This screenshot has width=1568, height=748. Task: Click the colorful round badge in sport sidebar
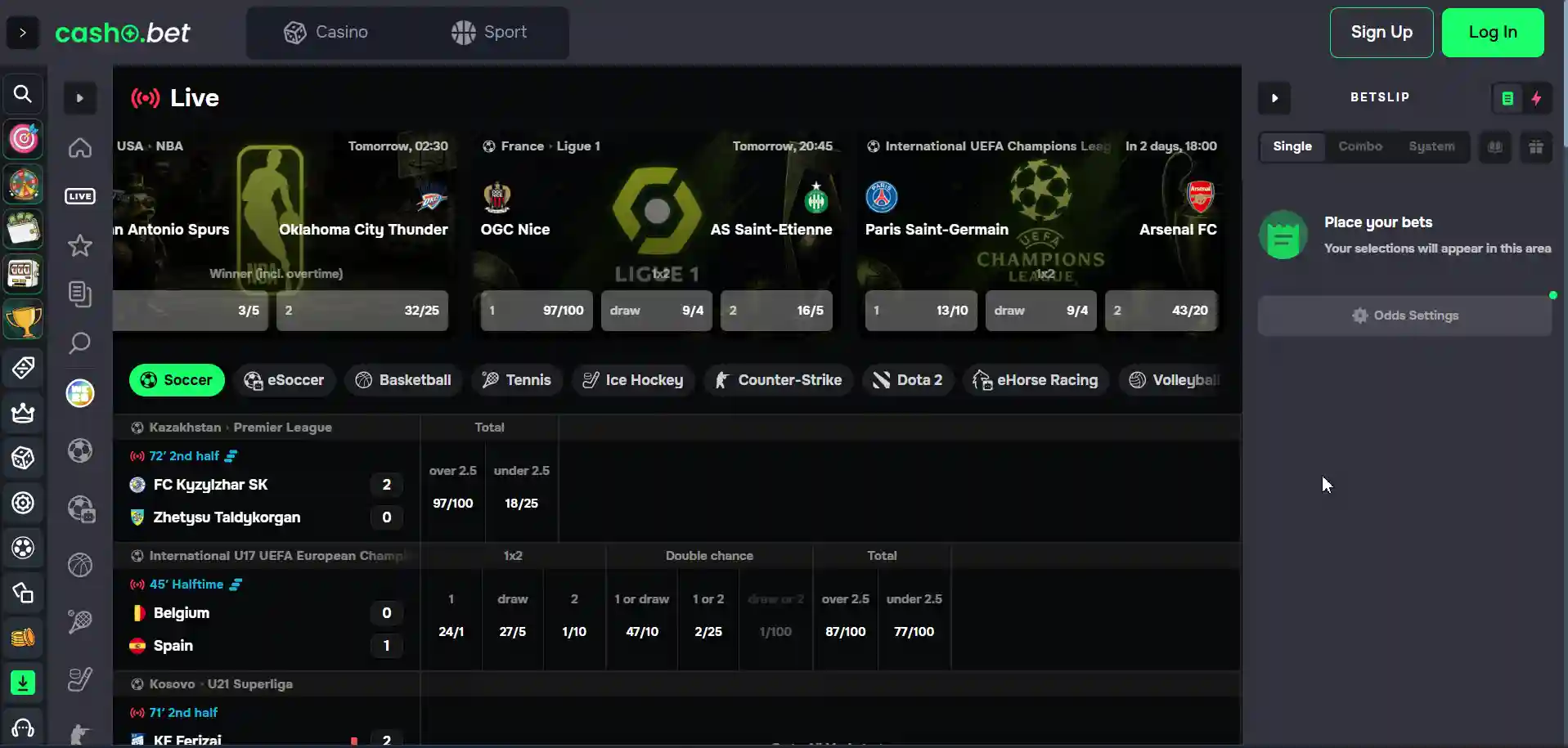(80, 393)
